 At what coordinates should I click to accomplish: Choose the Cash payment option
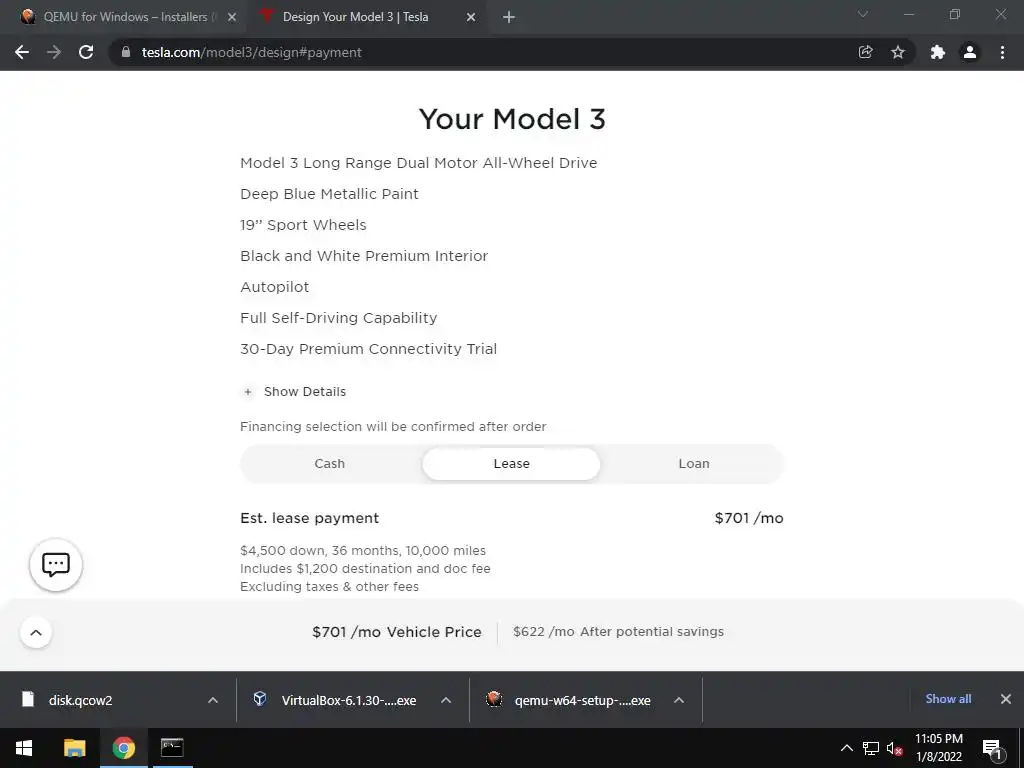(330, 464)
